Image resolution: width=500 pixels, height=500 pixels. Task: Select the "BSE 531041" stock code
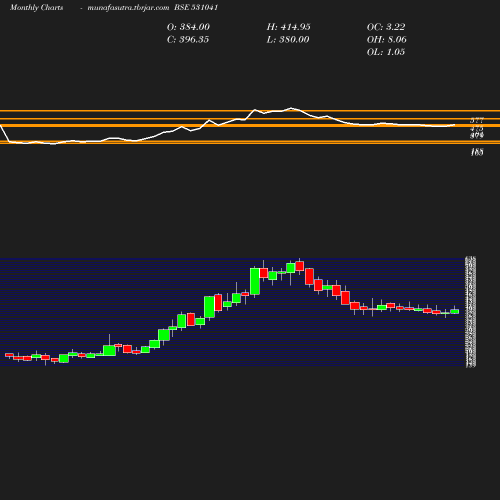(196, 7)
